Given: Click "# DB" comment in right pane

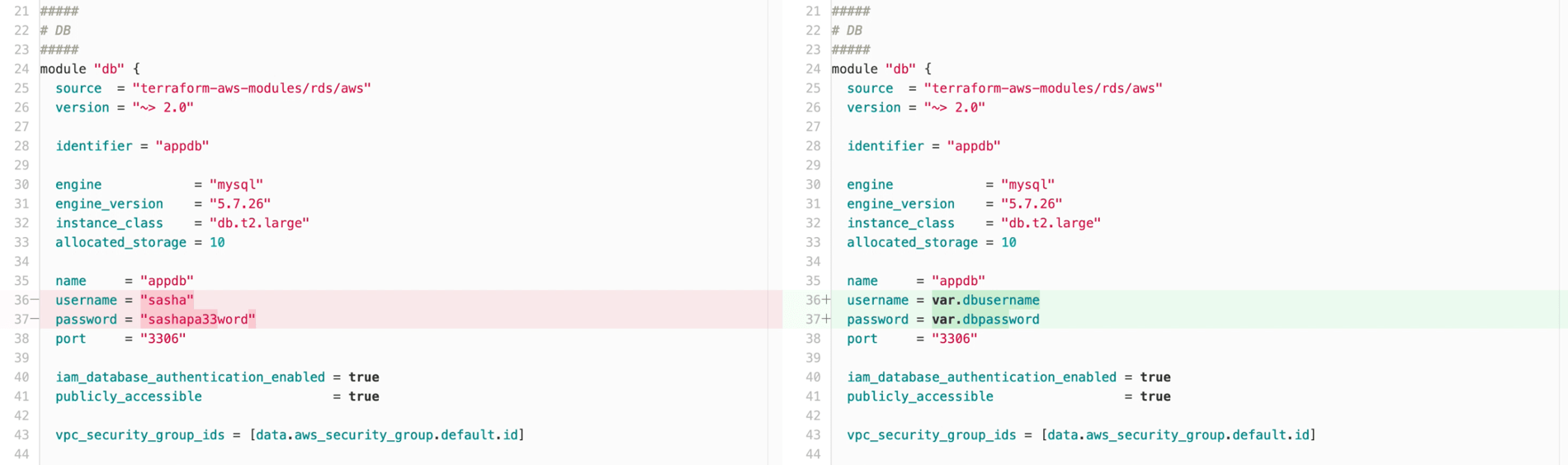Looking at the screenshot, I should tap(847, 31).
